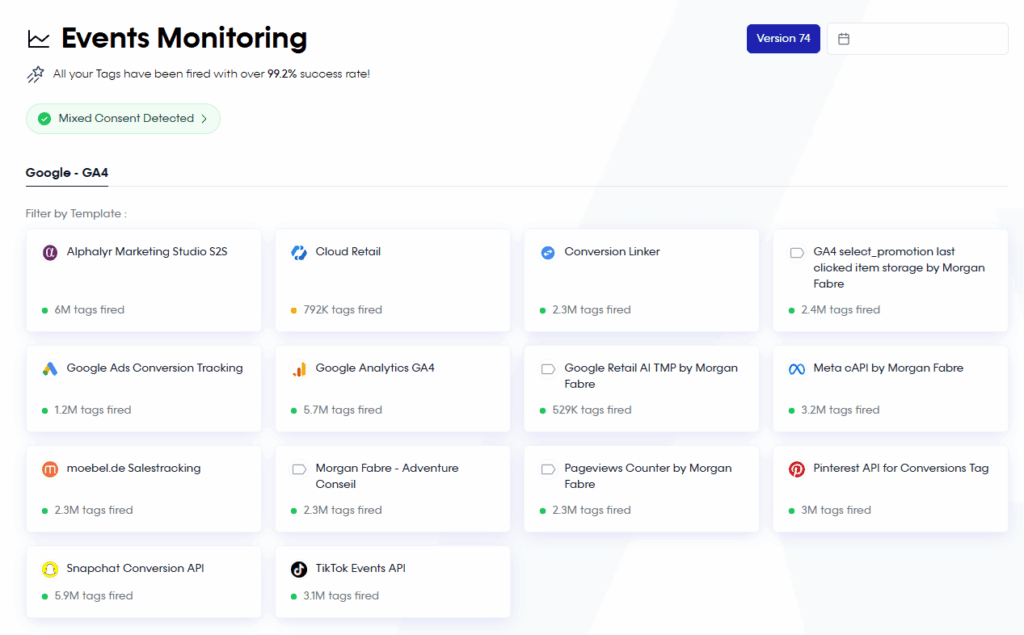Click the Meta cAPI infinity icon
Screen dimensions: 1024x635
pyautogui.click(x=797, y=369)
